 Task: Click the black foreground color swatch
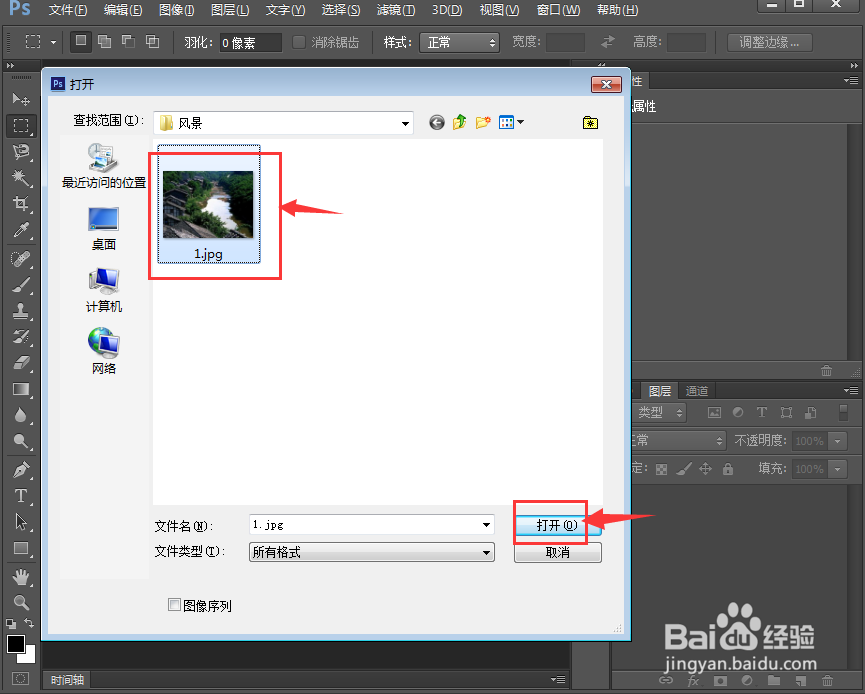coord(15,644)
